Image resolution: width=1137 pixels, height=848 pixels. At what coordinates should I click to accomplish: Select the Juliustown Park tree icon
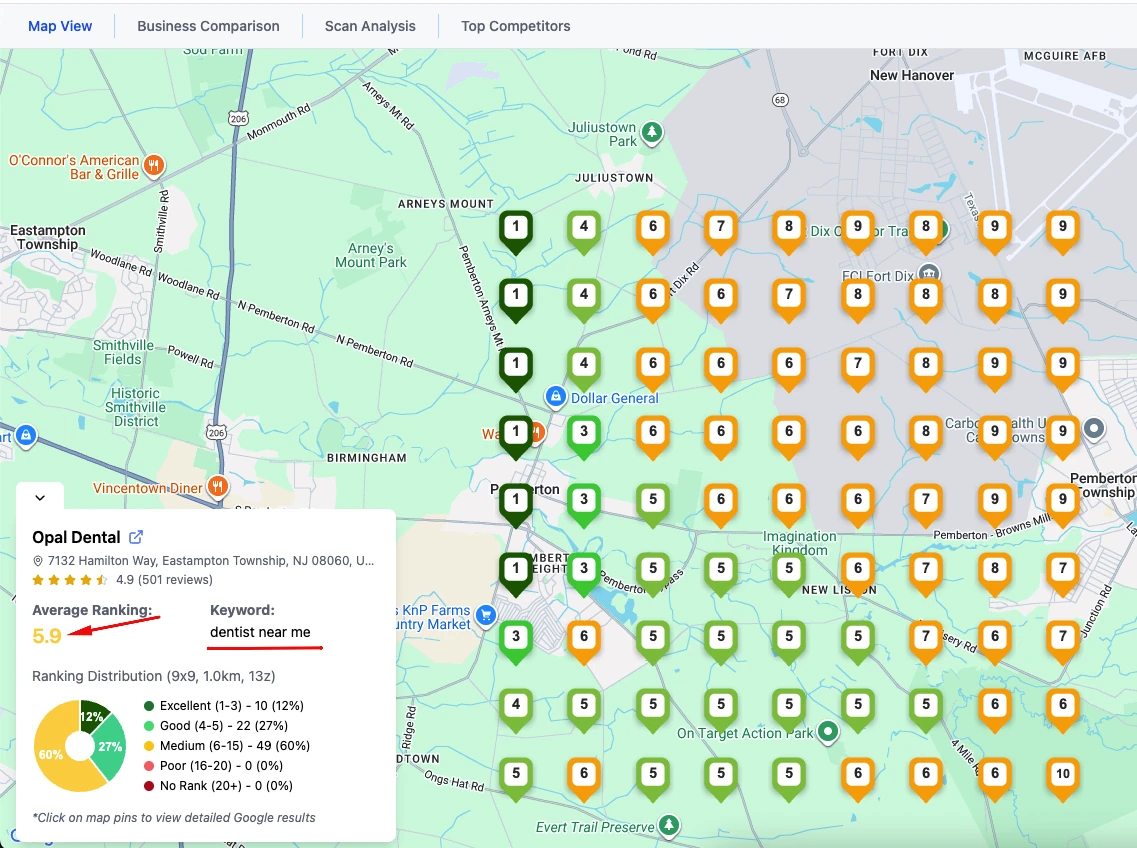(652, 132)
